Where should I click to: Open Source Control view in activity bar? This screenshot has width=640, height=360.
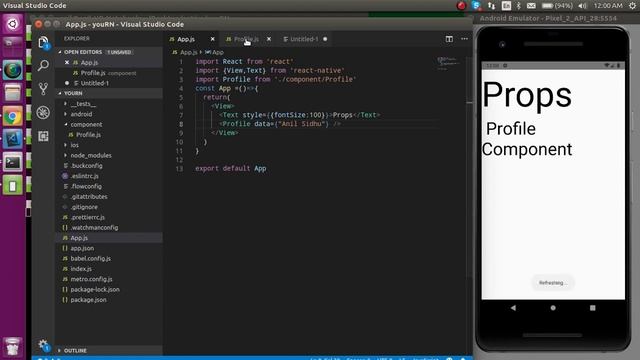(43, 89)
